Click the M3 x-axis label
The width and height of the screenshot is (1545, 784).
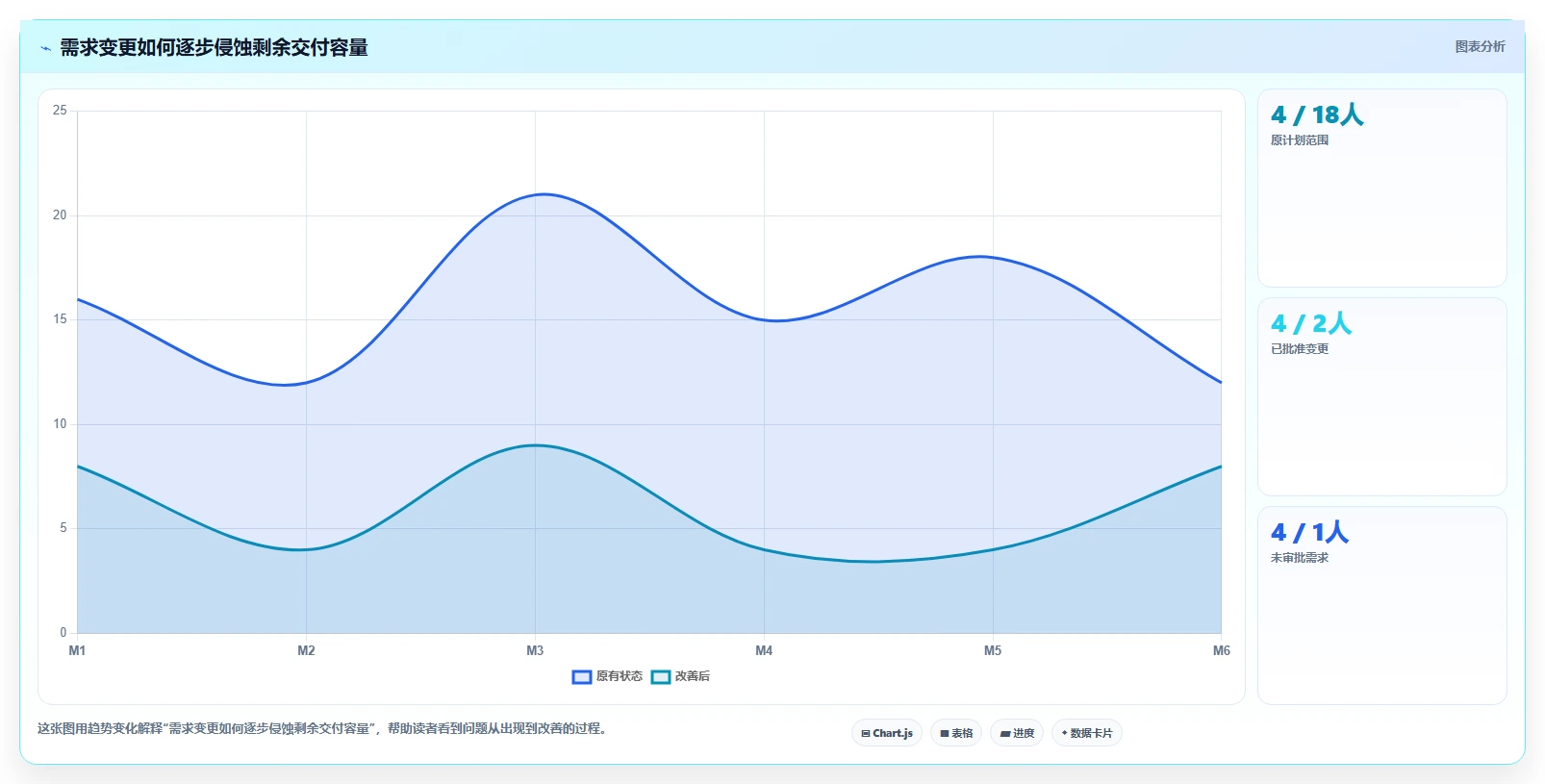click(535, 651)
